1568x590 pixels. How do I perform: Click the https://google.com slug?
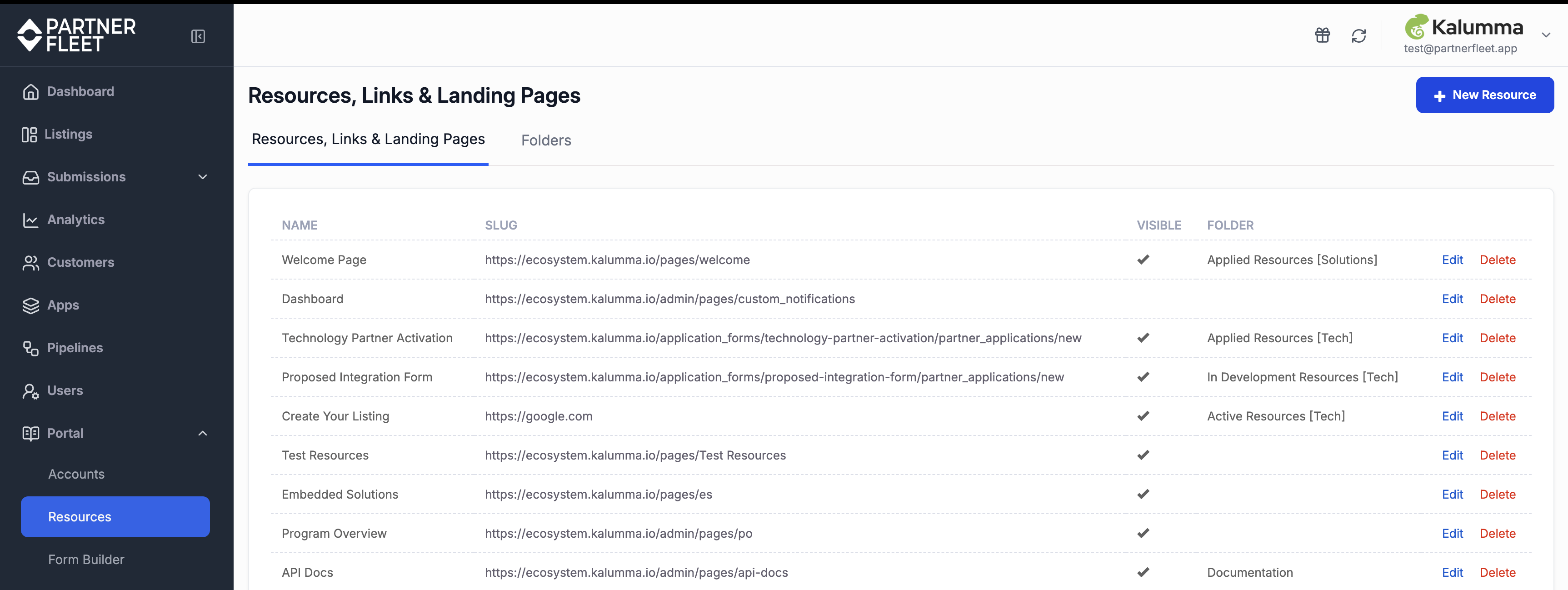tap(538, 416)
